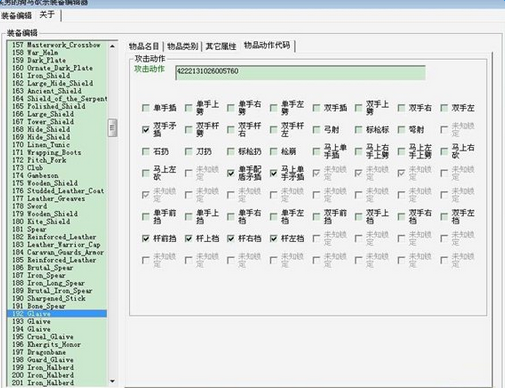505x388 pixels.
Task: Click the 攻击动作 code input field
Action: click(300, 73)
